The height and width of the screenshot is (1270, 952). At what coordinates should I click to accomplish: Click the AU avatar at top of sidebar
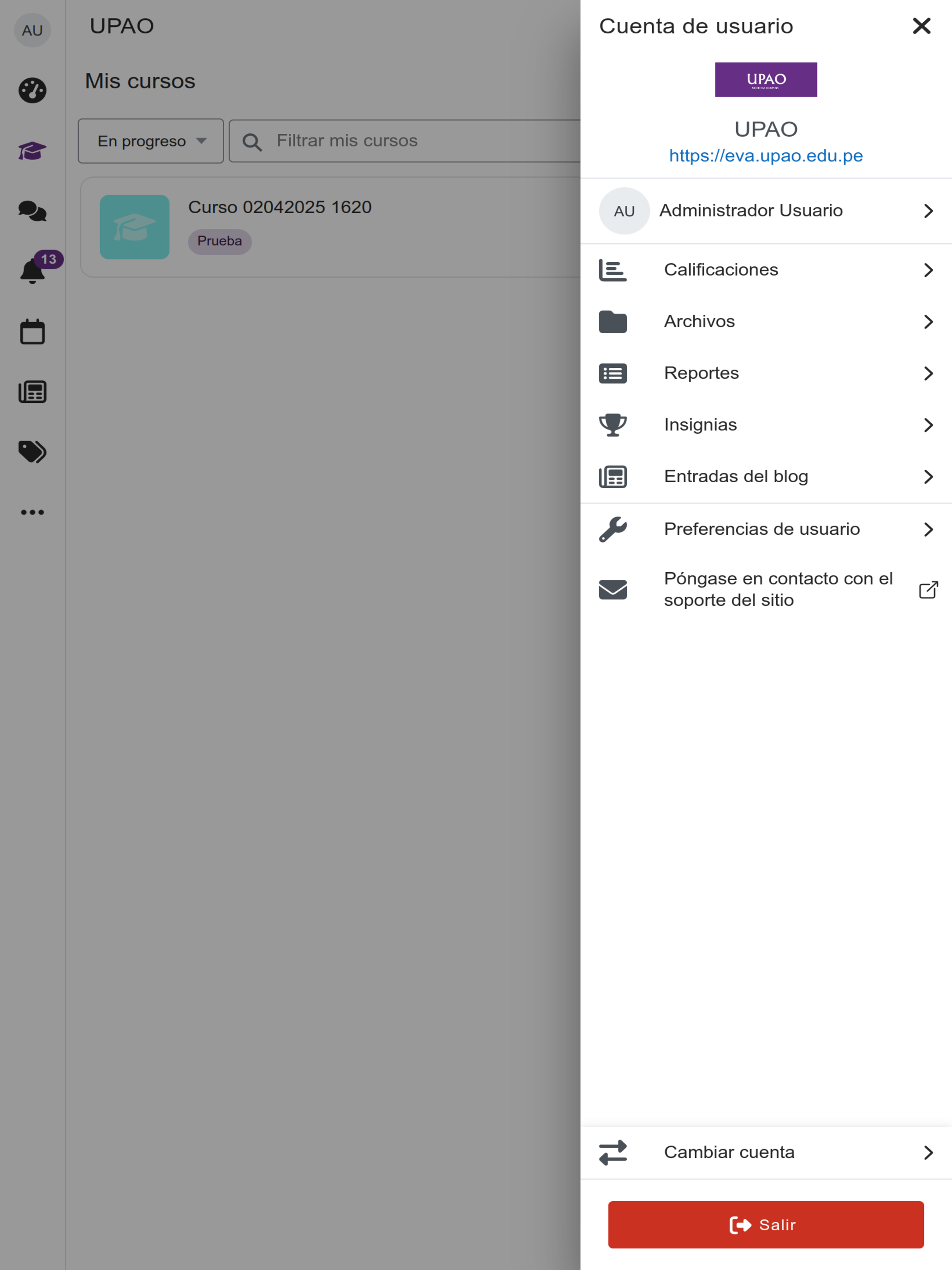[x=32, y=30]
